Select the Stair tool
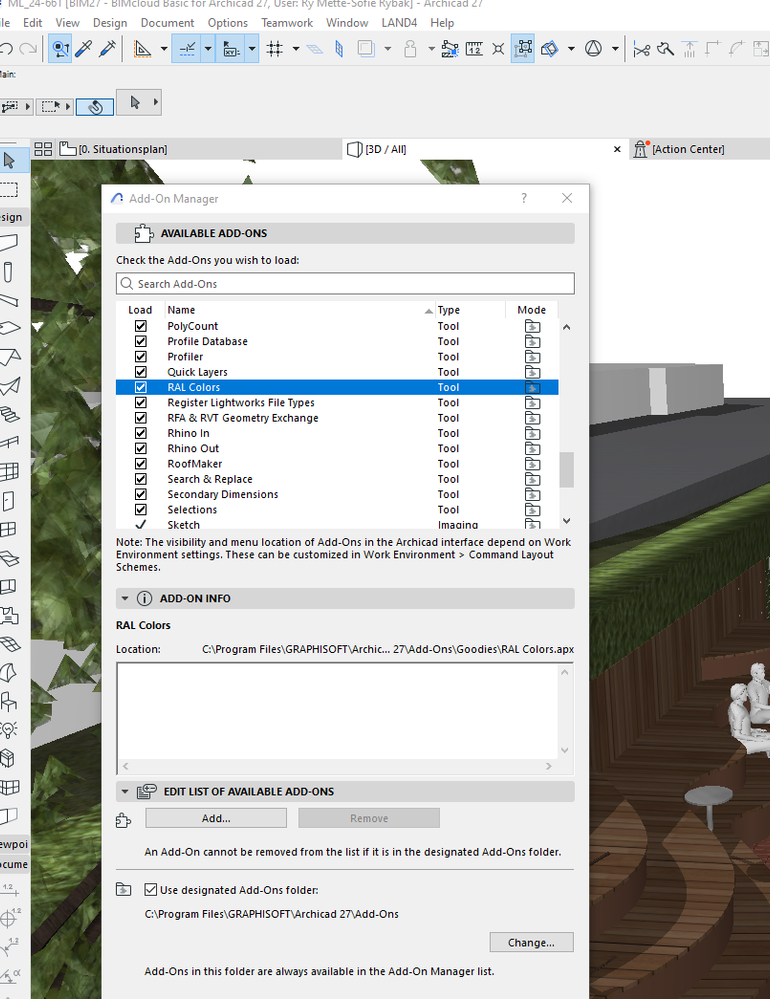 9,415
